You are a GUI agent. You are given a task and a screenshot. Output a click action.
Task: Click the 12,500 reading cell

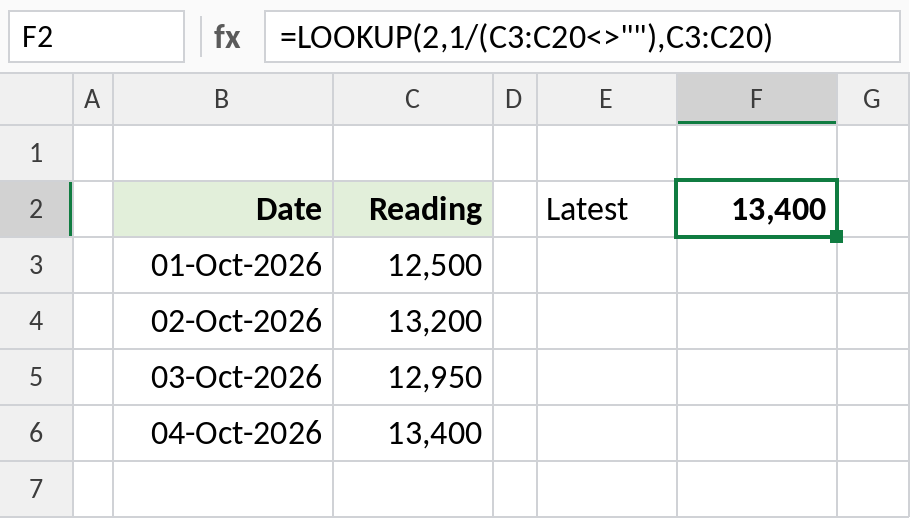[413, 265]
